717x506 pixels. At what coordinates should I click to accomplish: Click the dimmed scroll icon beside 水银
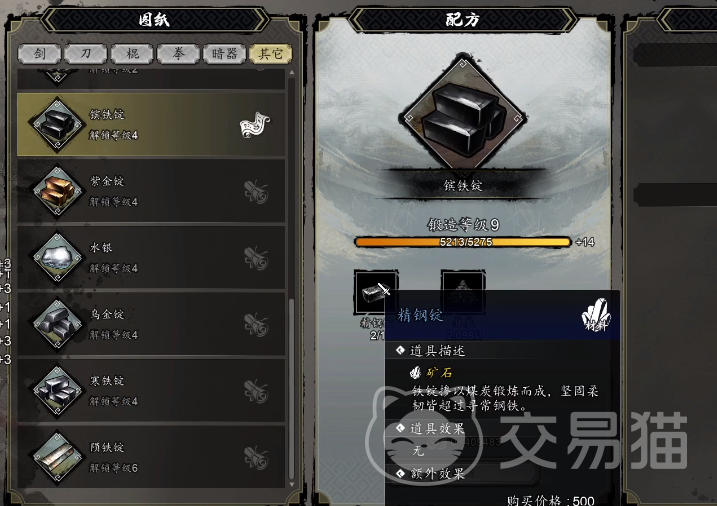[256, 258]
